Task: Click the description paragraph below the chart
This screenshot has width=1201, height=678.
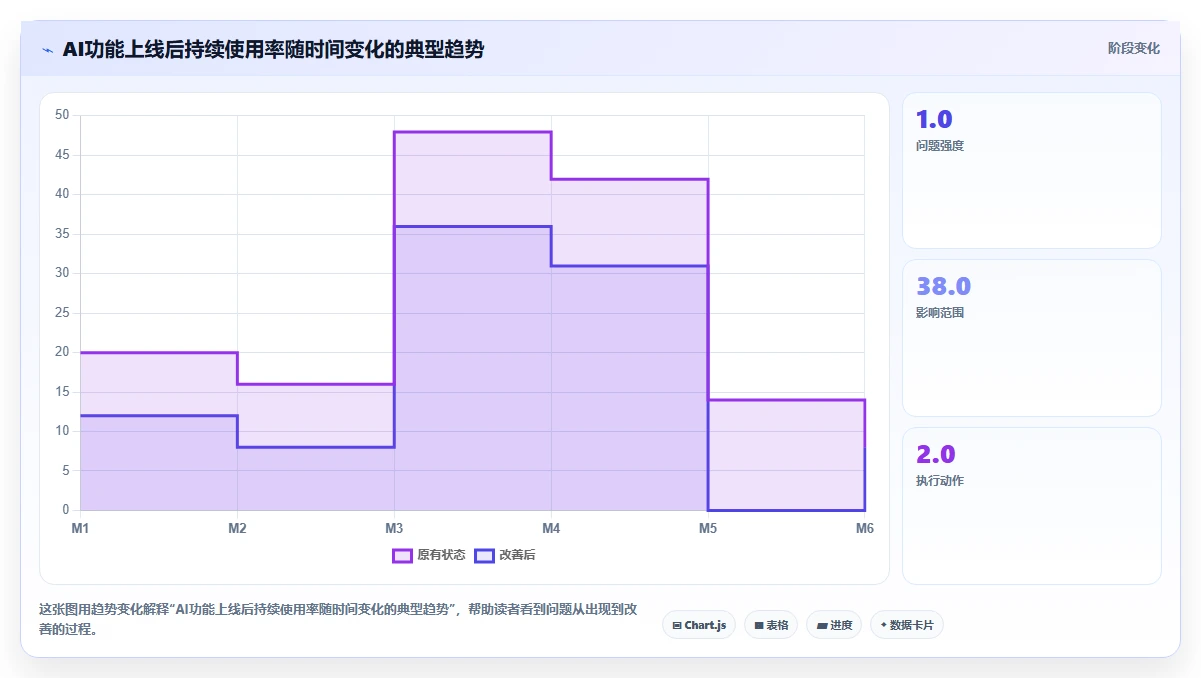Action: (339, 619)
